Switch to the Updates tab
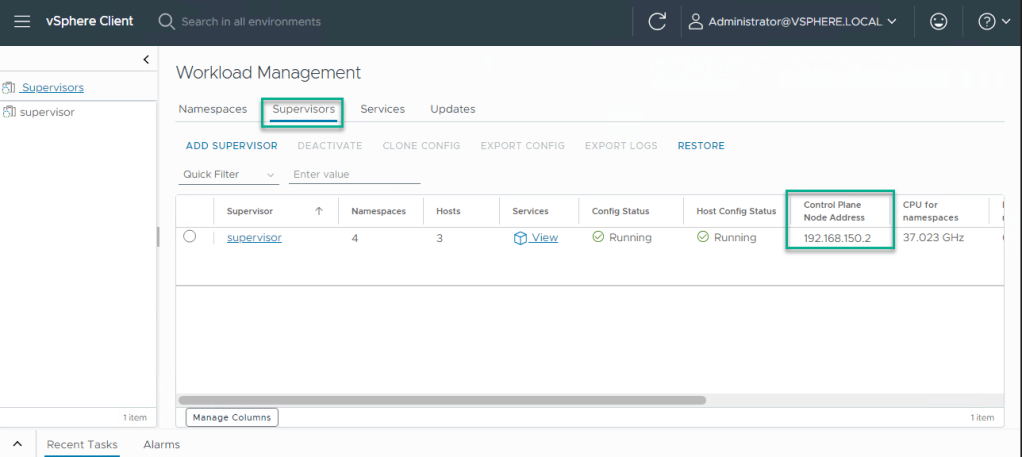Viewport: 1022px width, 457px height. (x=452, y=109)
